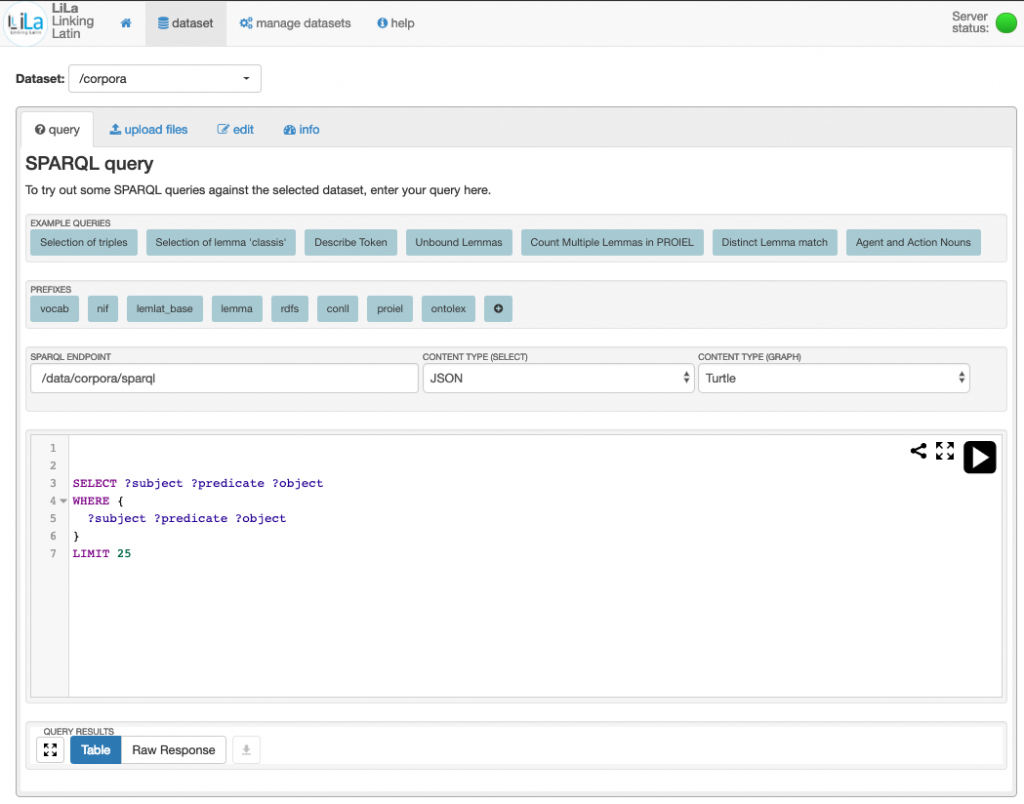Viewport: 1024px width, 804px height.
Task: Open the dataset tab in navbar
Action: click(185, 23)
